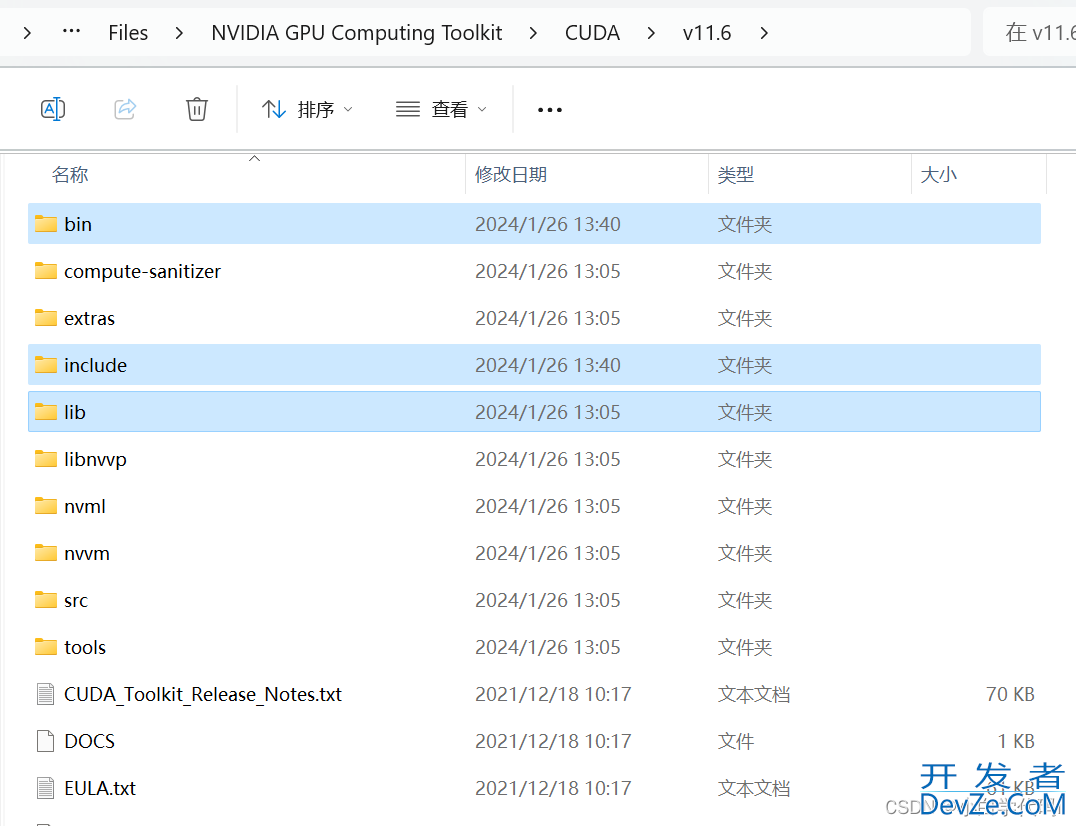This screenshot has width=1076, height=826.
Task: Click the bin row's date 2024/1/26 13:40
Action: 548,224
